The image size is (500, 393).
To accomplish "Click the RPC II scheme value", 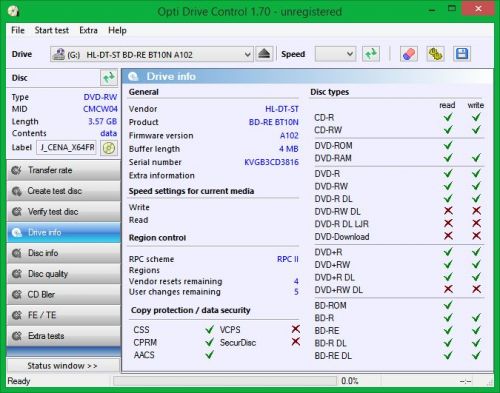I will (288, 259).
